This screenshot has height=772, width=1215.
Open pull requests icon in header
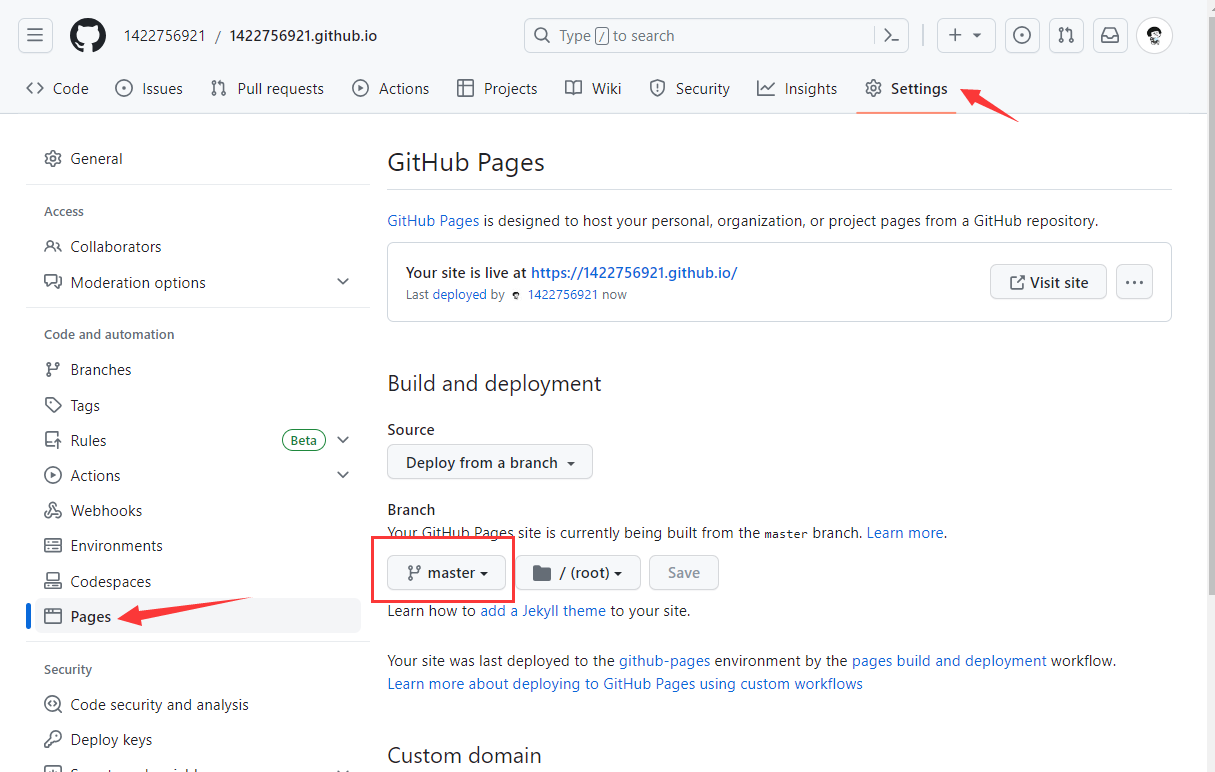point(1066,36)
